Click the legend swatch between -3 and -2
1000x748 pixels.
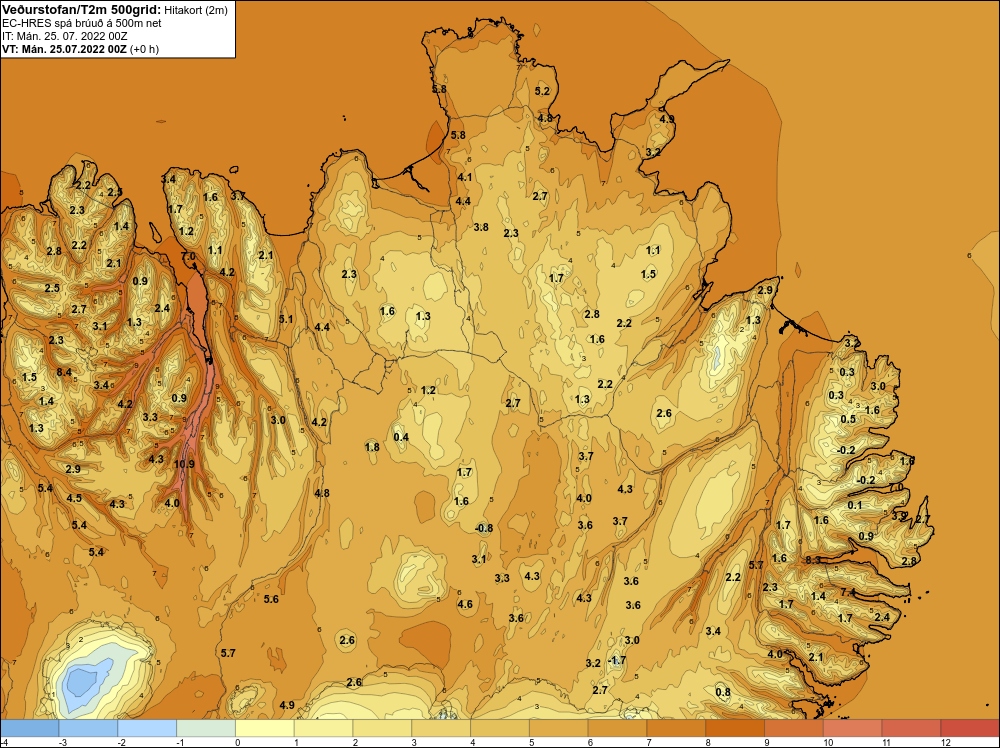click(x=88, y=728)
